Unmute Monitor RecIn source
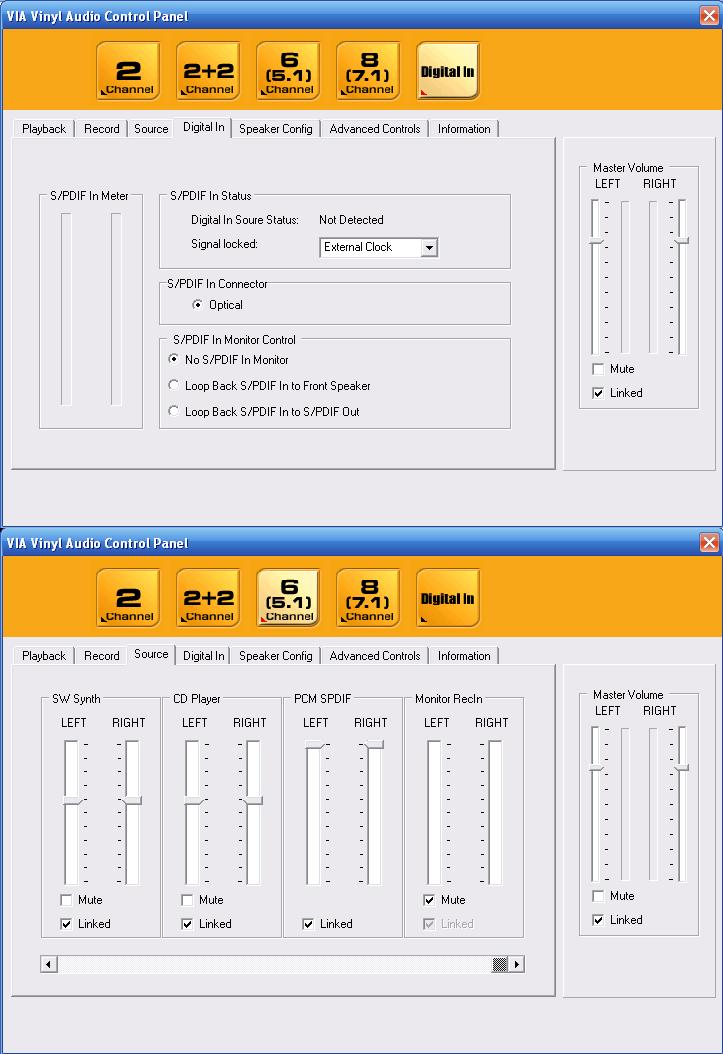The image size is (723, 1054). [x=429, y=900]
